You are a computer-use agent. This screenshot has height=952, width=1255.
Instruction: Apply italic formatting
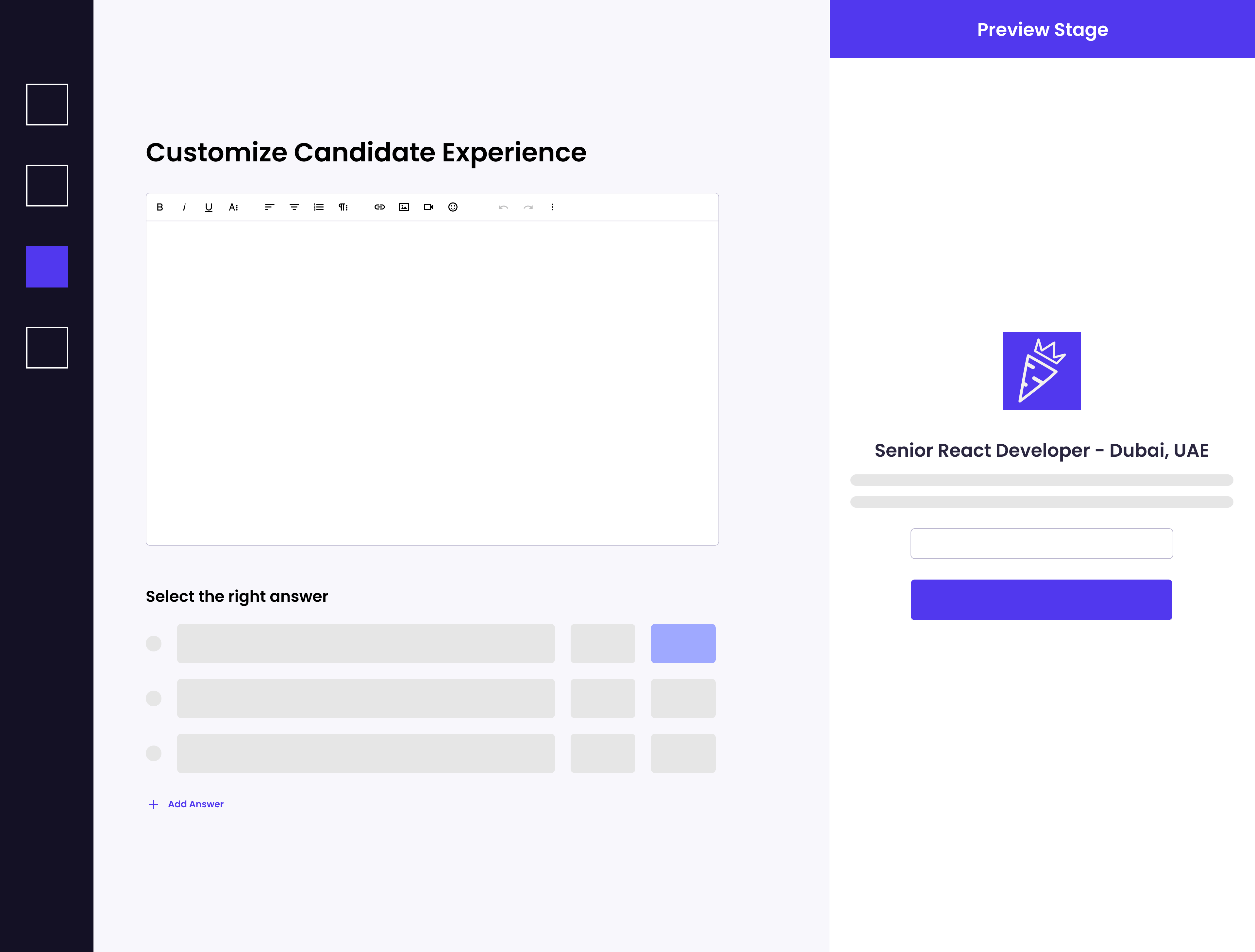coord(184,207)
